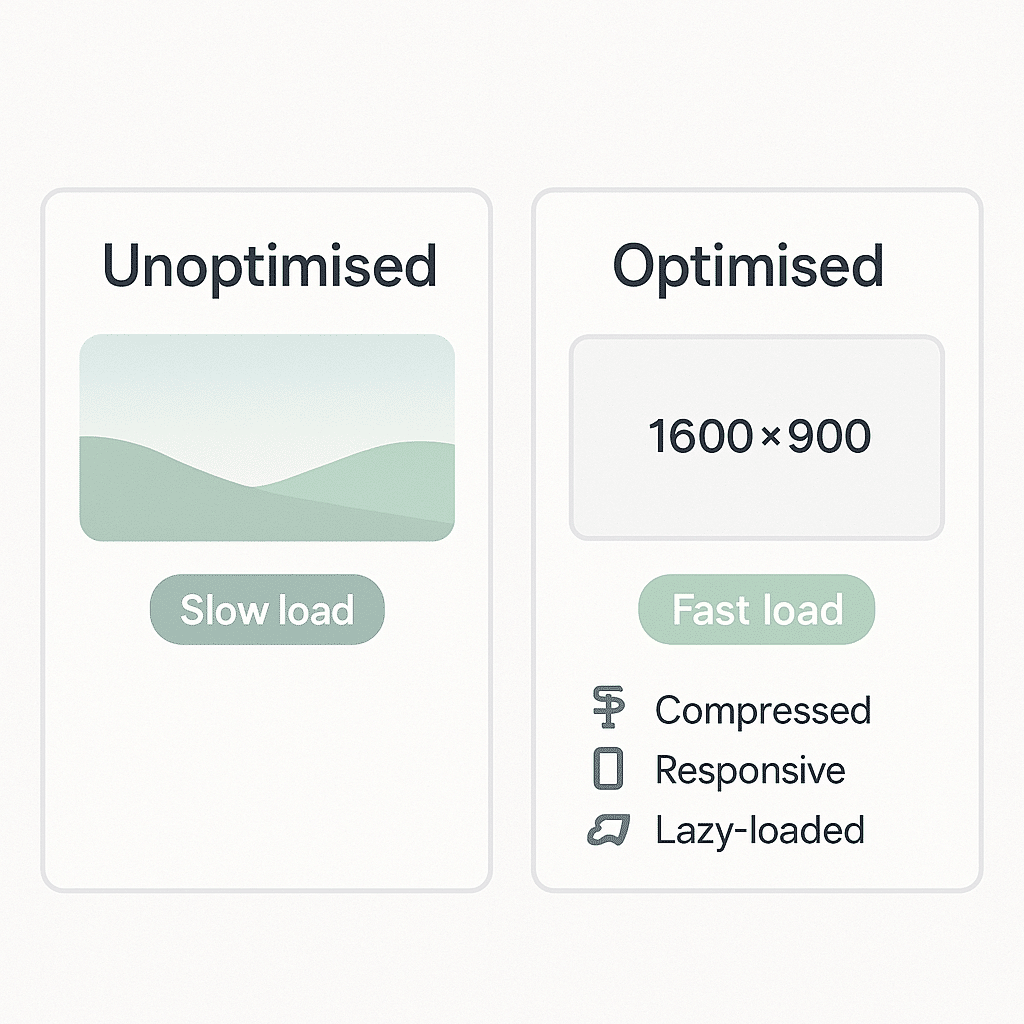Select the Responsive label text
Viewport: 1024px width, 1024px height.
point(750,770)
